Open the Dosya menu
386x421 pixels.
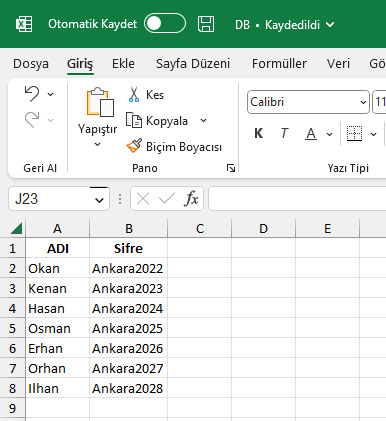(x=31, y=63)
